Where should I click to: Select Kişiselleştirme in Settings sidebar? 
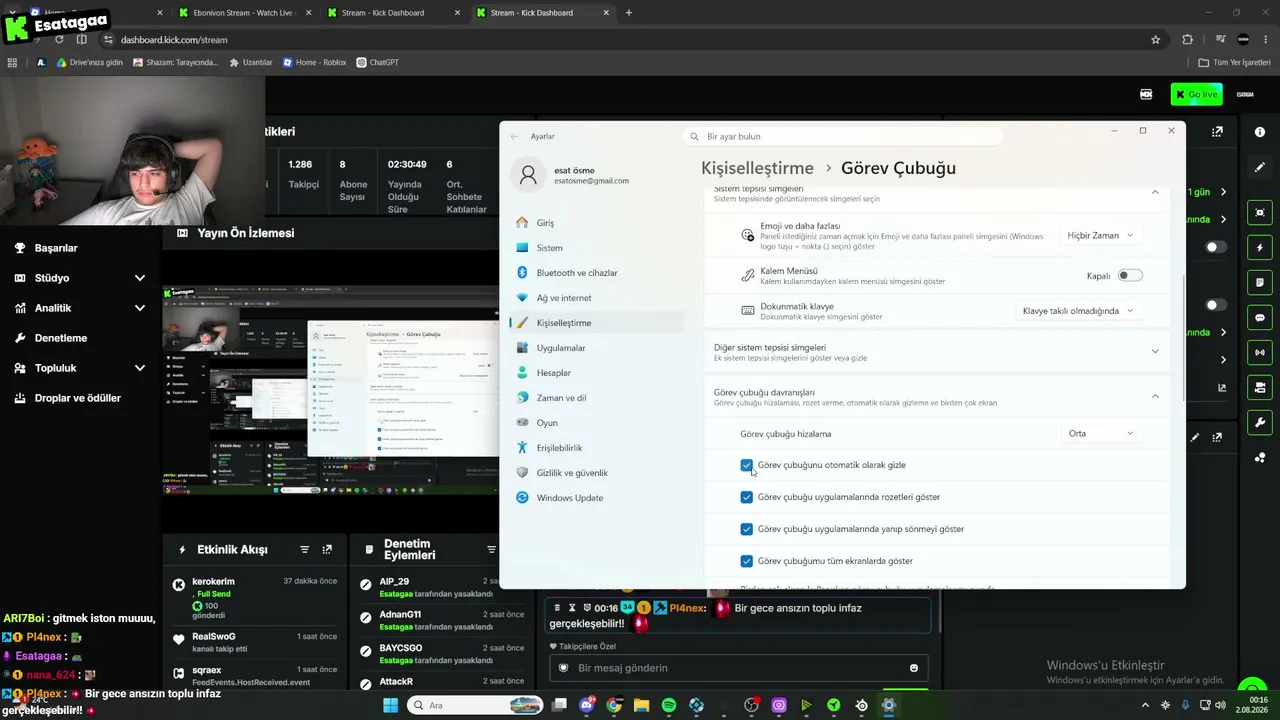[x=596, y=323]
